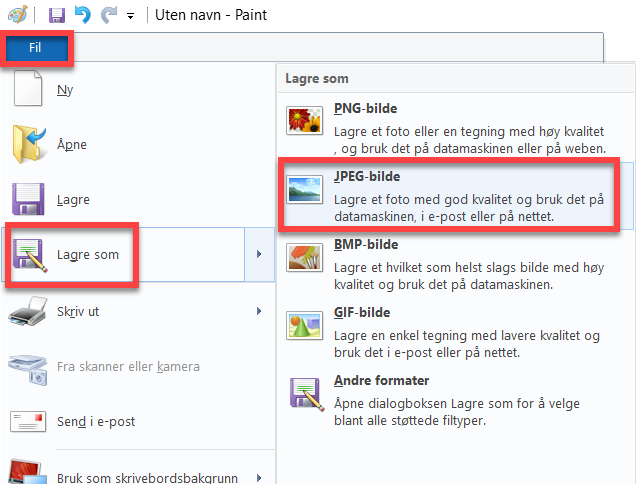Click the Fra skanner eller kamera item
The image size is (636, 484).
coord(126,366)
